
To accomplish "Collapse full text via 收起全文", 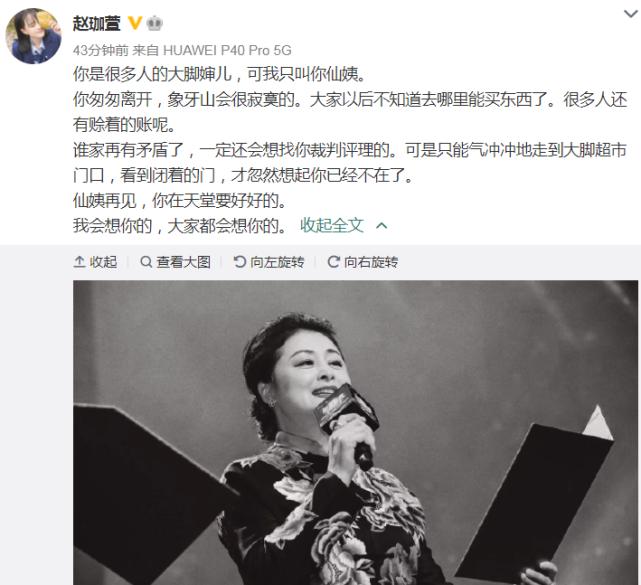I will (x=332, y=225).
